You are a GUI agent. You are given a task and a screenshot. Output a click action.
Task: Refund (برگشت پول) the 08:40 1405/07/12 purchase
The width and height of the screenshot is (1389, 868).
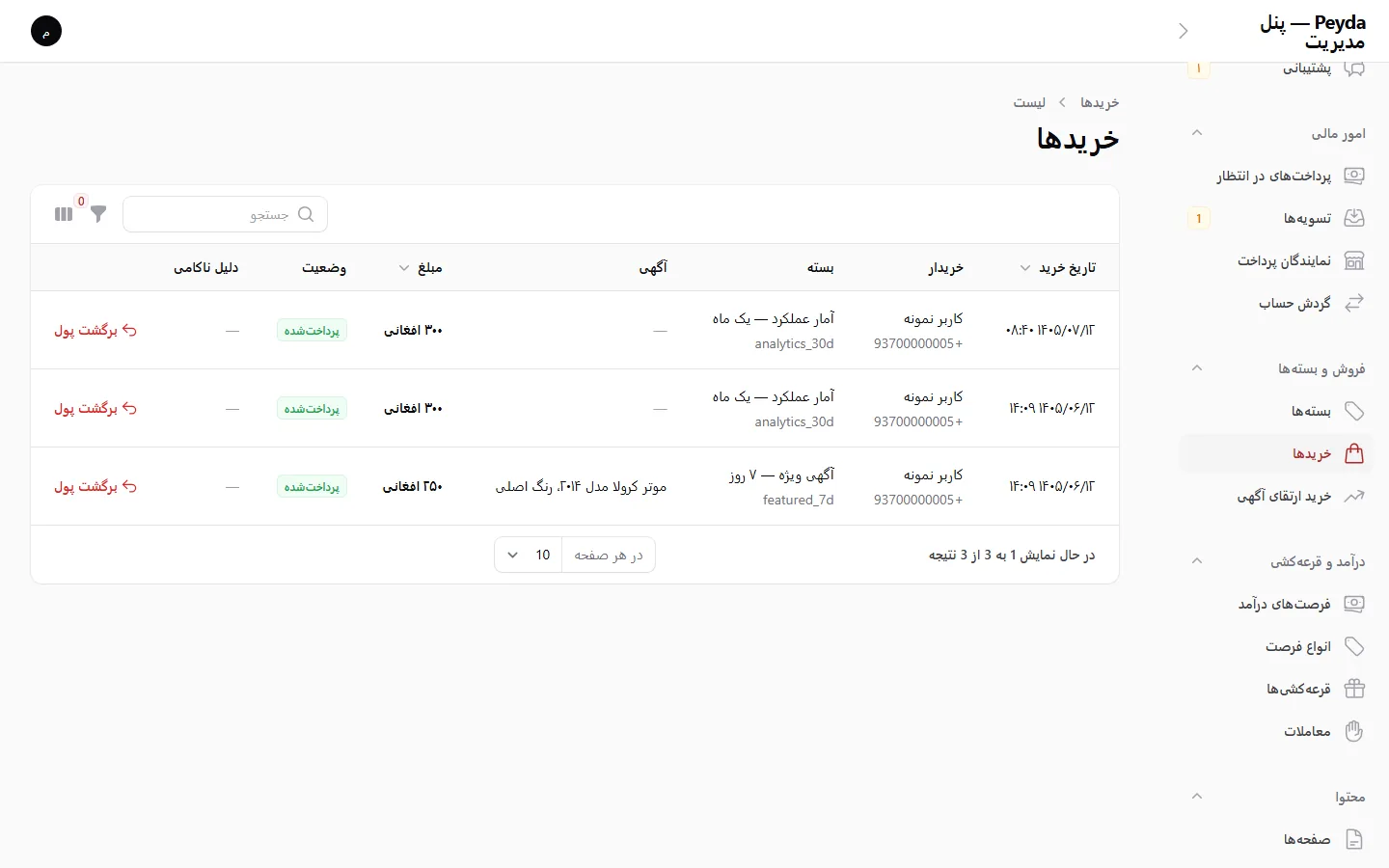pyautogui.click(x=95, y=330)
